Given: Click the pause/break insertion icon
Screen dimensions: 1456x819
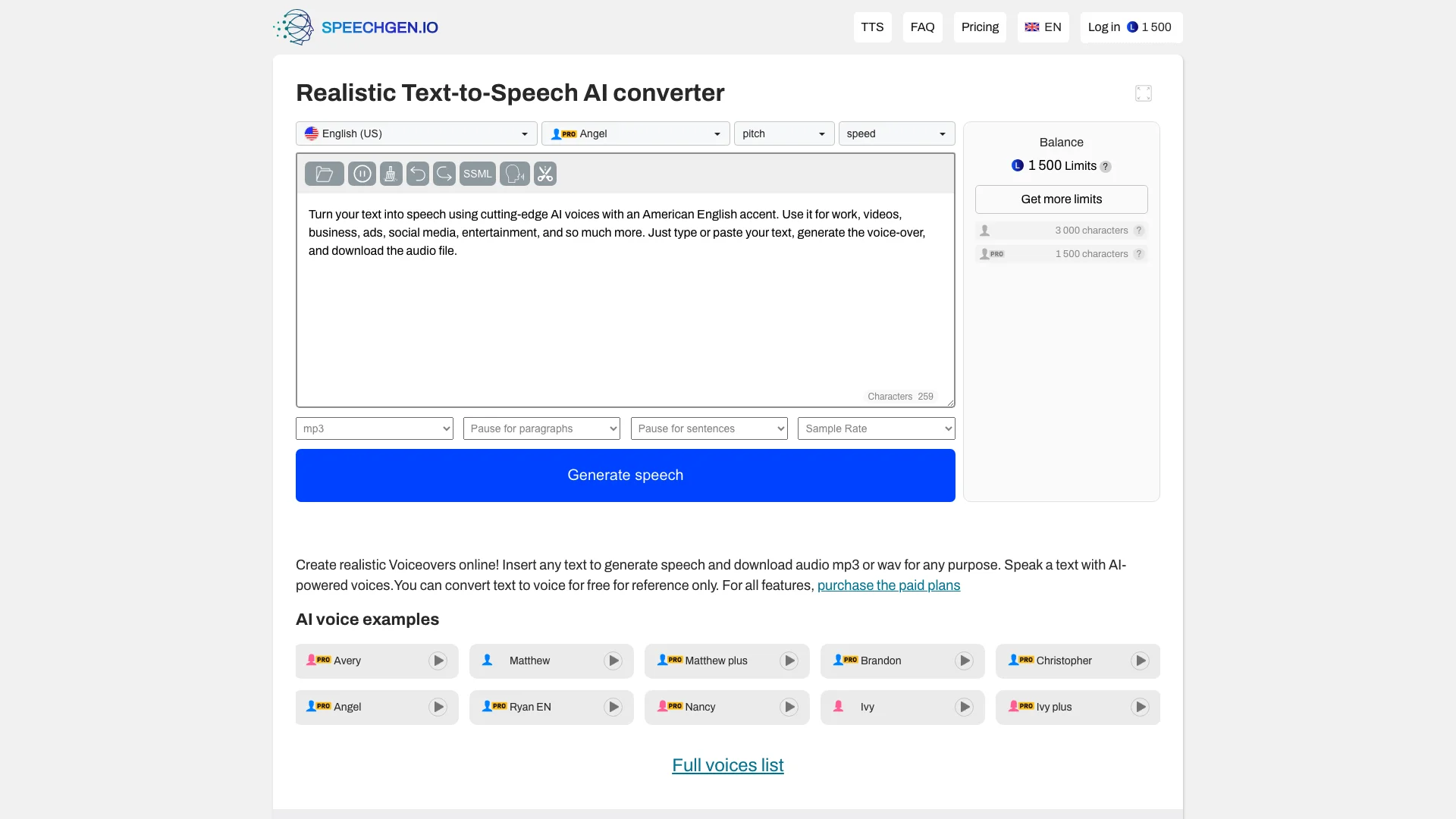Looking at the screenshot, I should pyautogui.click(x=362, y=173).
